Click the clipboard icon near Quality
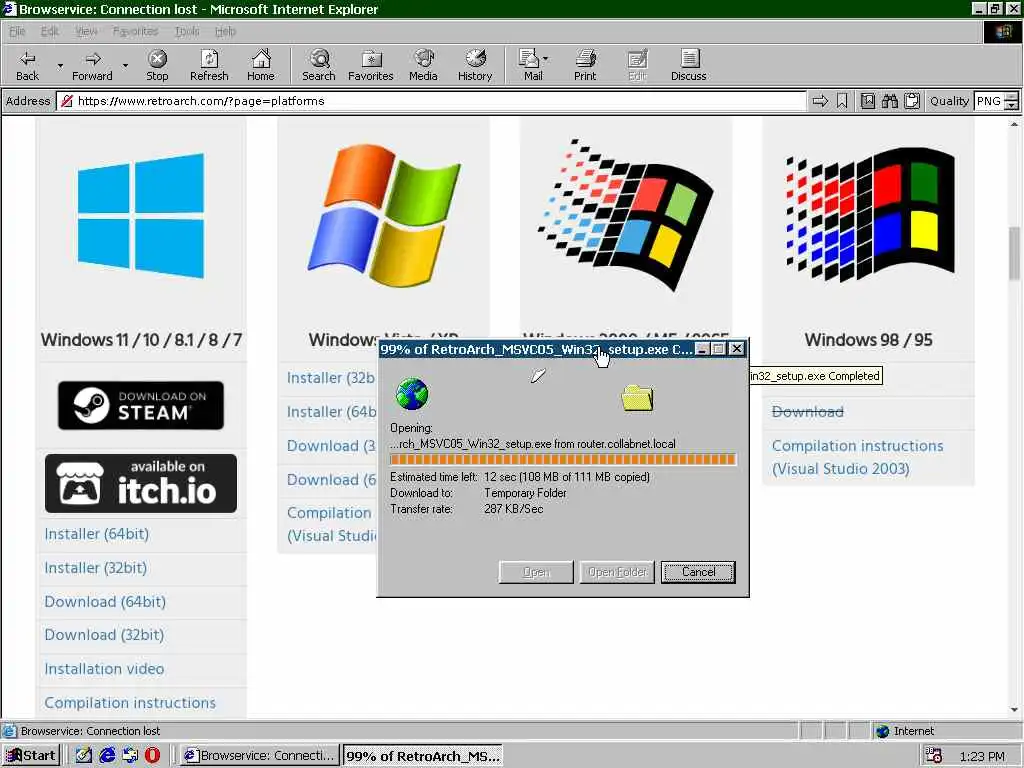Image resolution: width=1024 pixels, height=768 pixels. click(912, 101)
